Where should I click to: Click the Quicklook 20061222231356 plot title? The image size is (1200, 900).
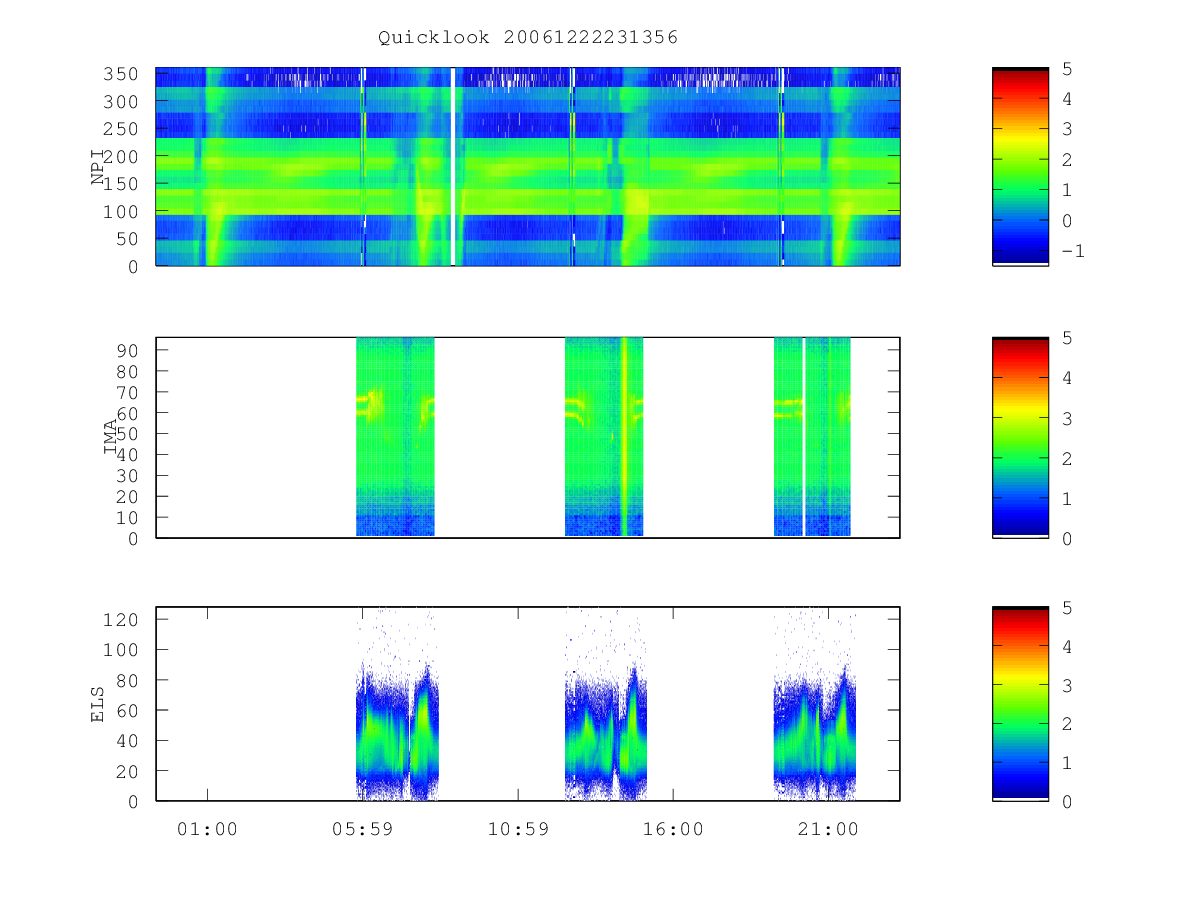point(528,38)
